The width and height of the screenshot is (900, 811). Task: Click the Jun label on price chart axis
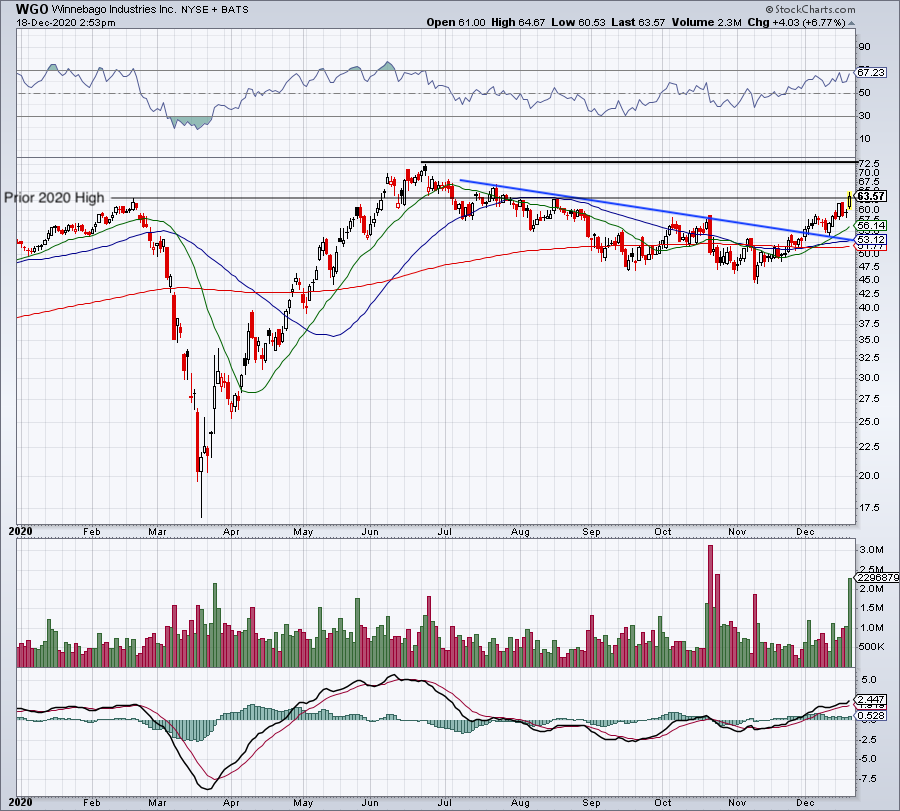point(370,531)
